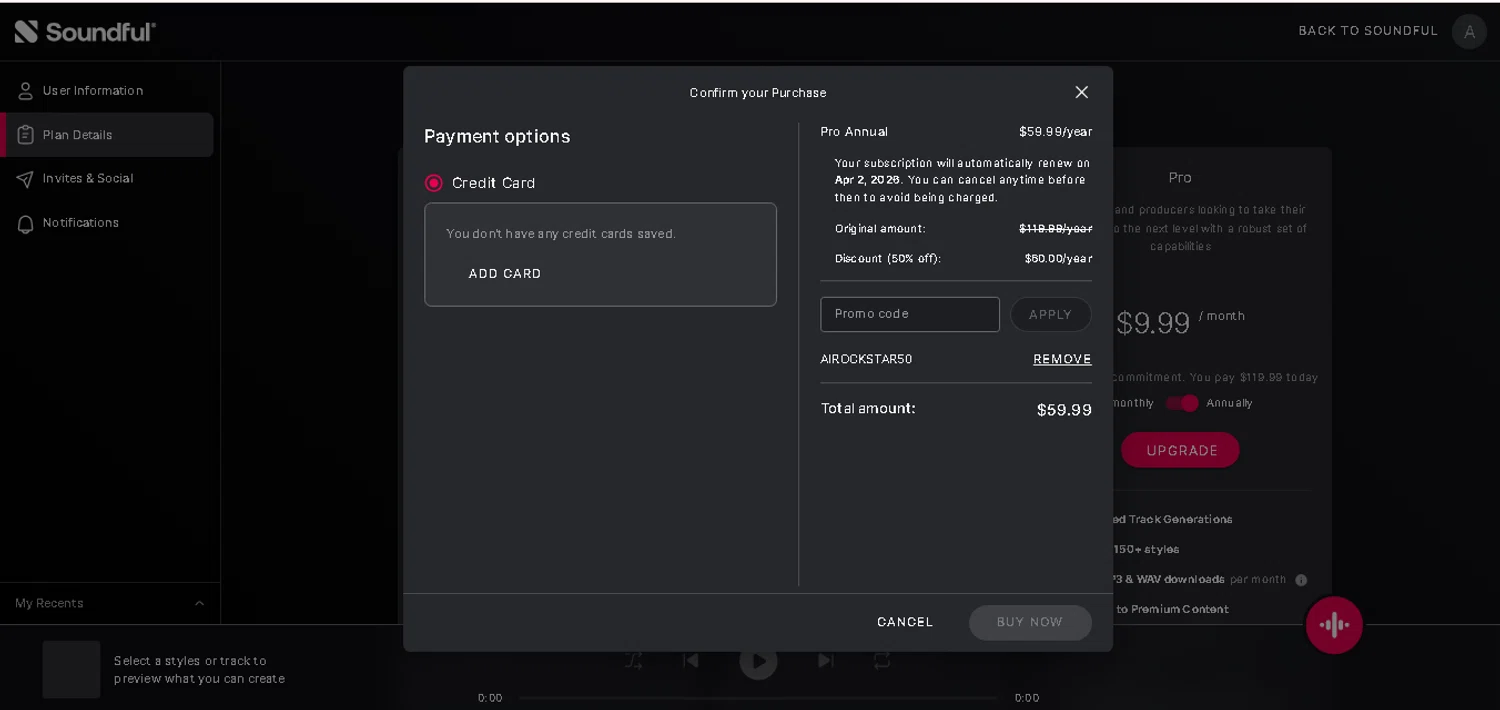Viewport: 1500px width, 710px height.
Task: Click the Discount (50% off) label
Action: [888, 259]
